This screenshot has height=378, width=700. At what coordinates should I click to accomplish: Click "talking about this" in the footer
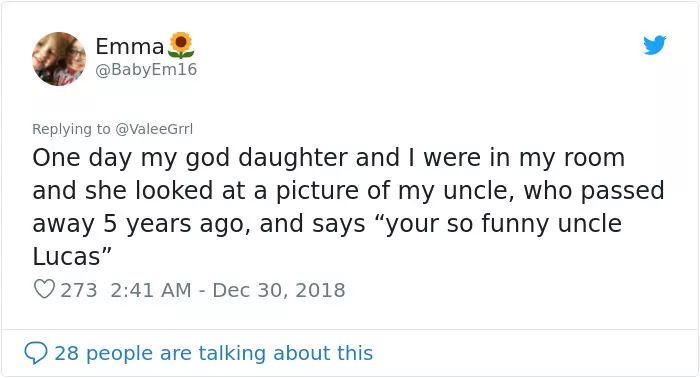pos(286,353)
